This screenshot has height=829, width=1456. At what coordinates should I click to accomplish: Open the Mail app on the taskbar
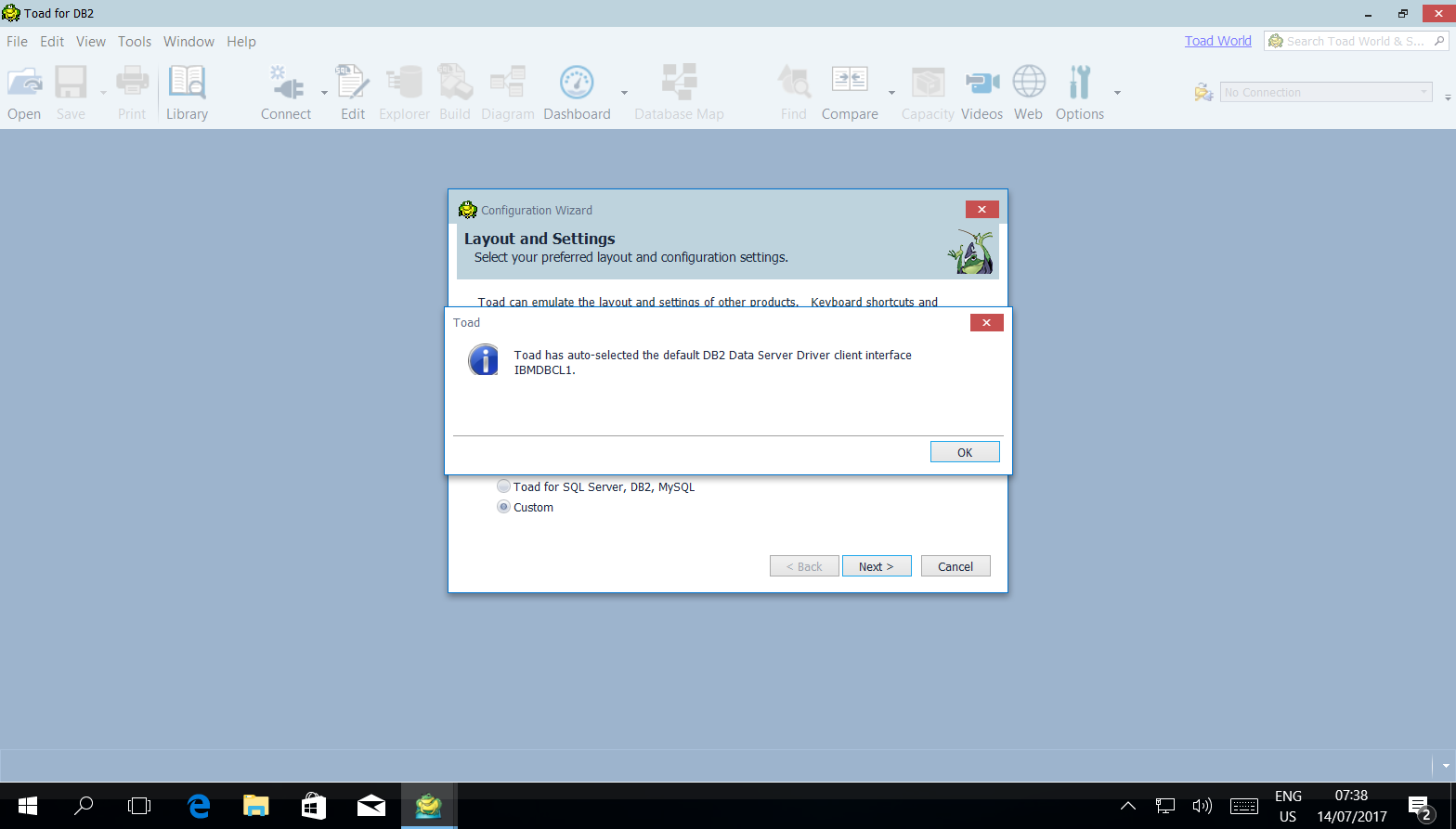coord(370,805)
